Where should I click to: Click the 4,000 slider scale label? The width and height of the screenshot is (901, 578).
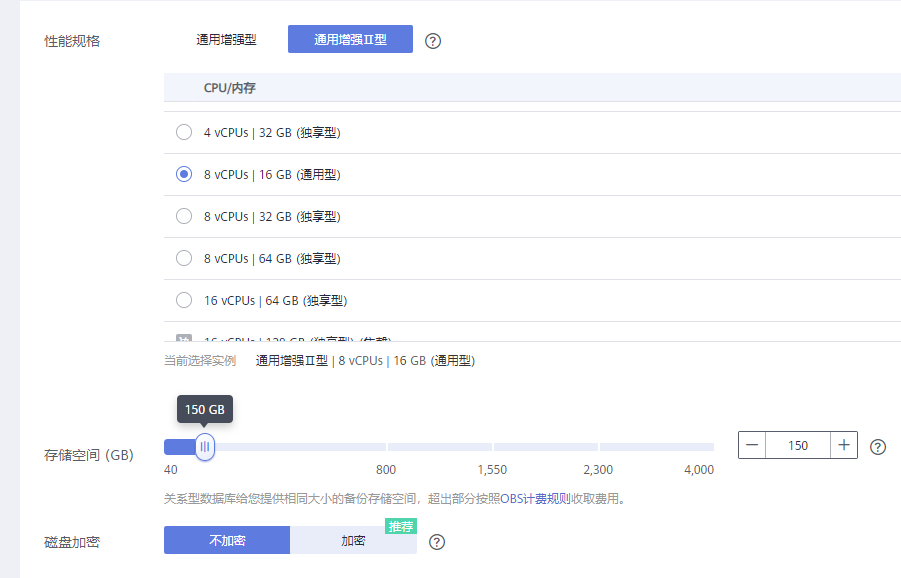tap(699, 470)
